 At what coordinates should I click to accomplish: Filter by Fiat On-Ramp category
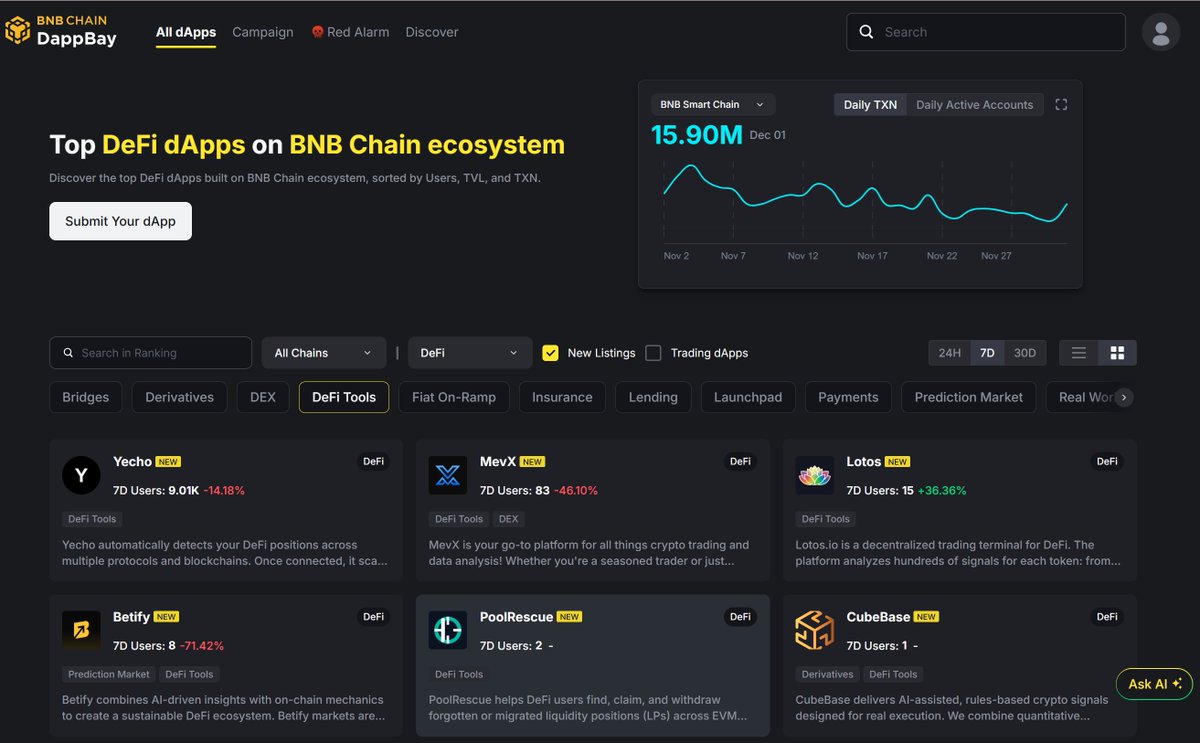[x=454, y=397]
